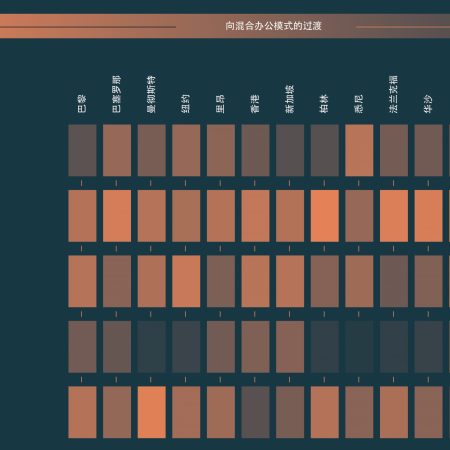Viewport: 450px width, 450px height.
Task: Select the second-row bright orange swatch under 柏林
Action: 325,216
